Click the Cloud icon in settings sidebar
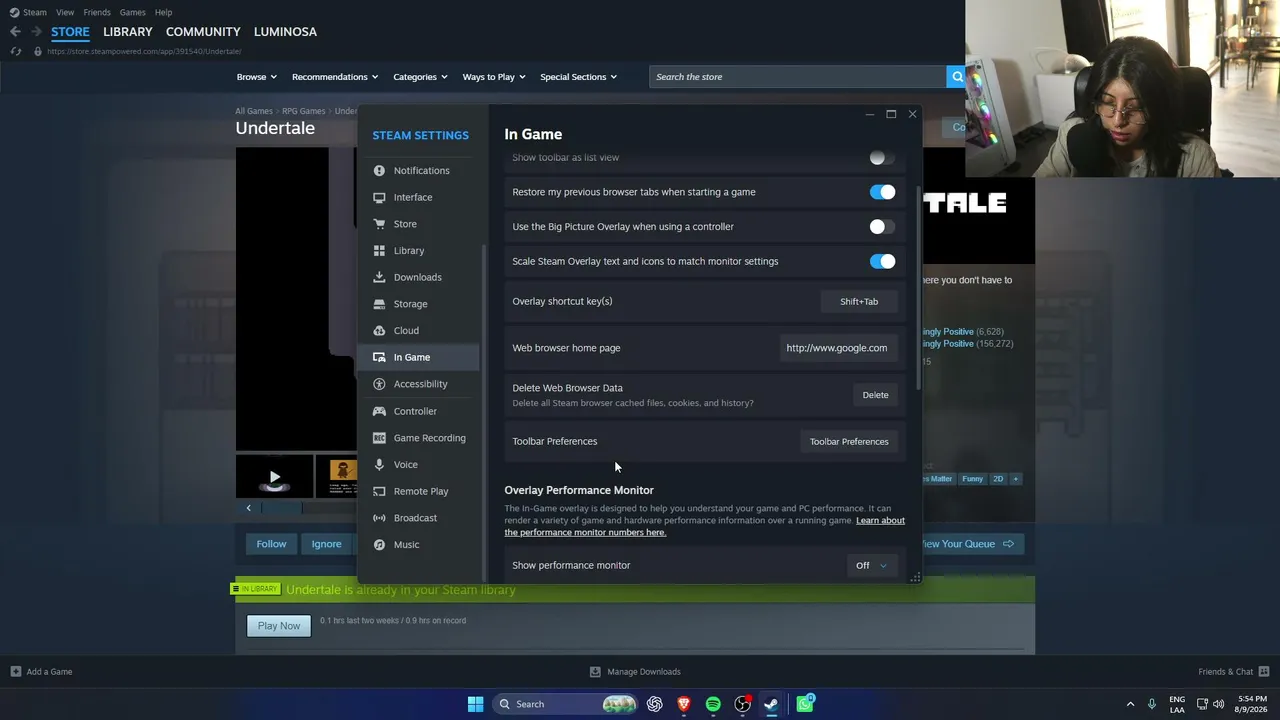This screenshot has width=1280, height=720. click(379, 331)
